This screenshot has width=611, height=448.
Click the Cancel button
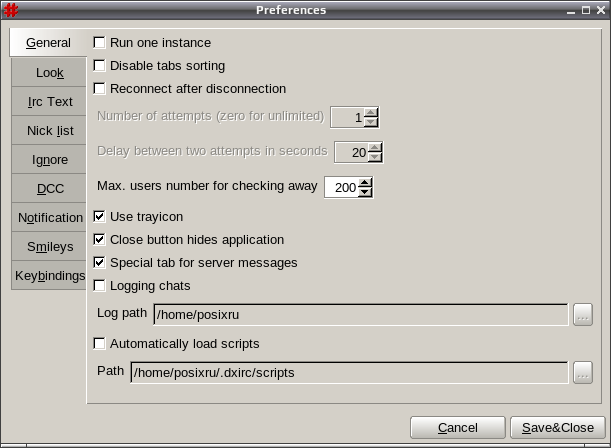(458, 427)
